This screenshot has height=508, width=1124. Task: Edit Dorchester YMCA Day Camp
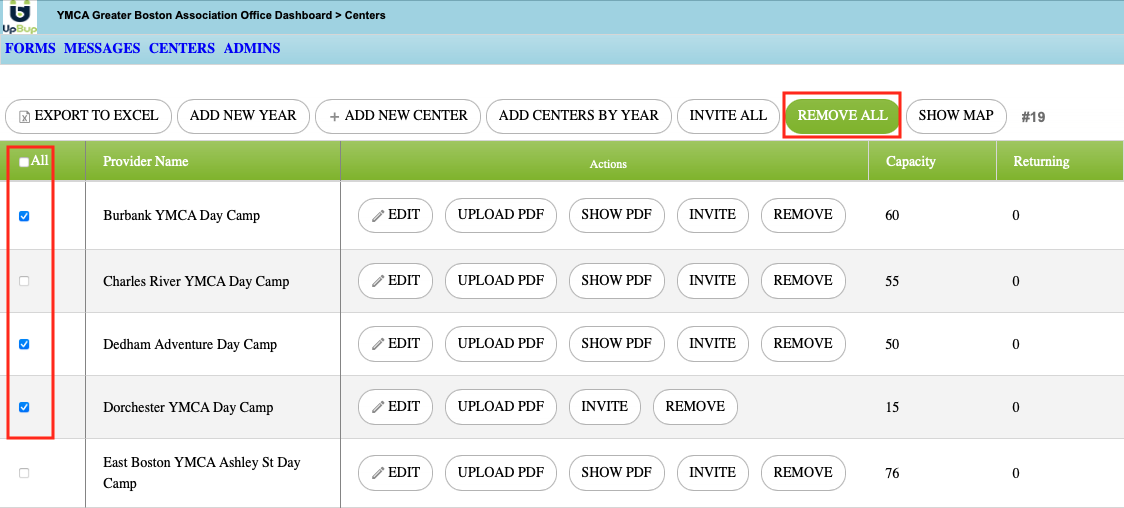click(x=396, y=407)
